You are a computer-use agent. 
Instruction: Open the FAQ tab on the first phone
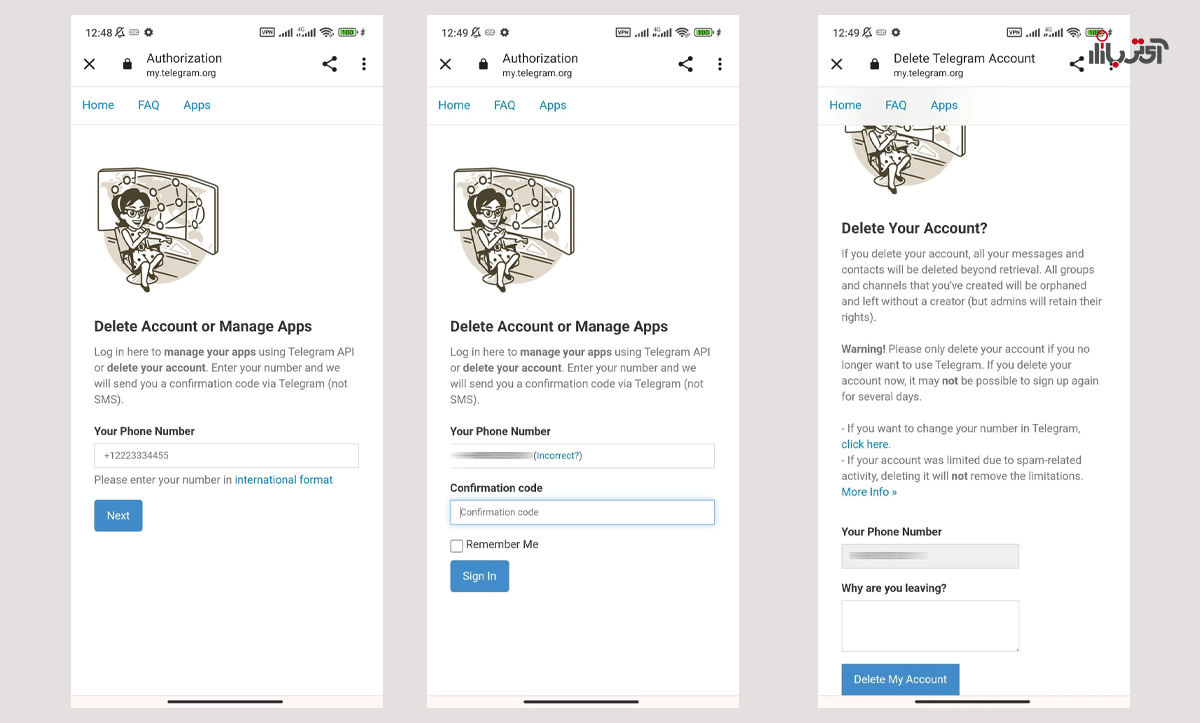click(148, 105)
